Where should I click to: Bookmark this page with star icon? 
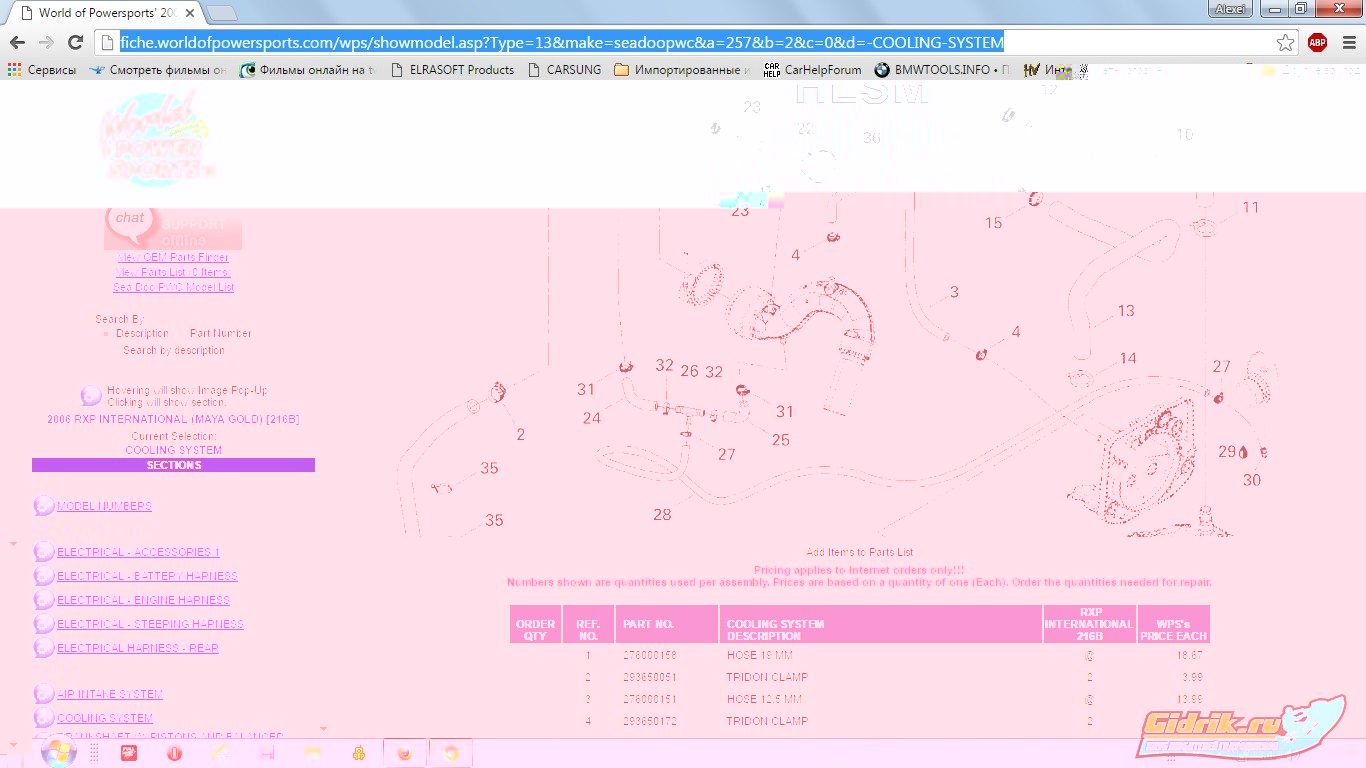(x=1285, y=42)
